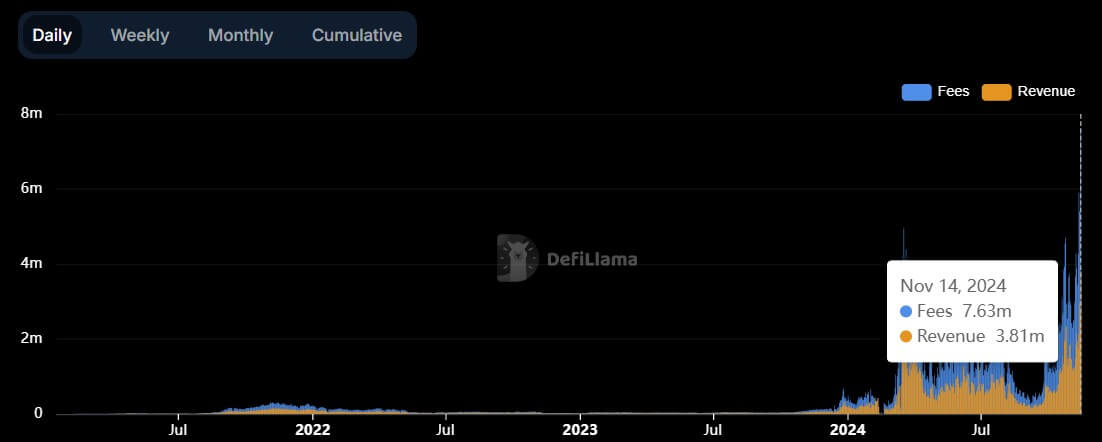Click the 2024 x-axis label
The height and width of the screenshot is (442, 1102).
(848, 428)
